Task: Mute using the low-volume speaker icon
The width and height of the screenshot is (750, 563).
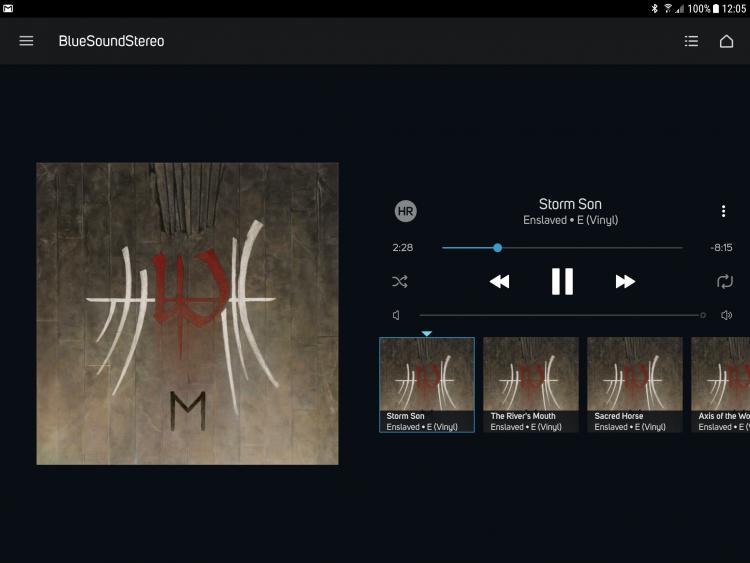Action: coord(396,315)
